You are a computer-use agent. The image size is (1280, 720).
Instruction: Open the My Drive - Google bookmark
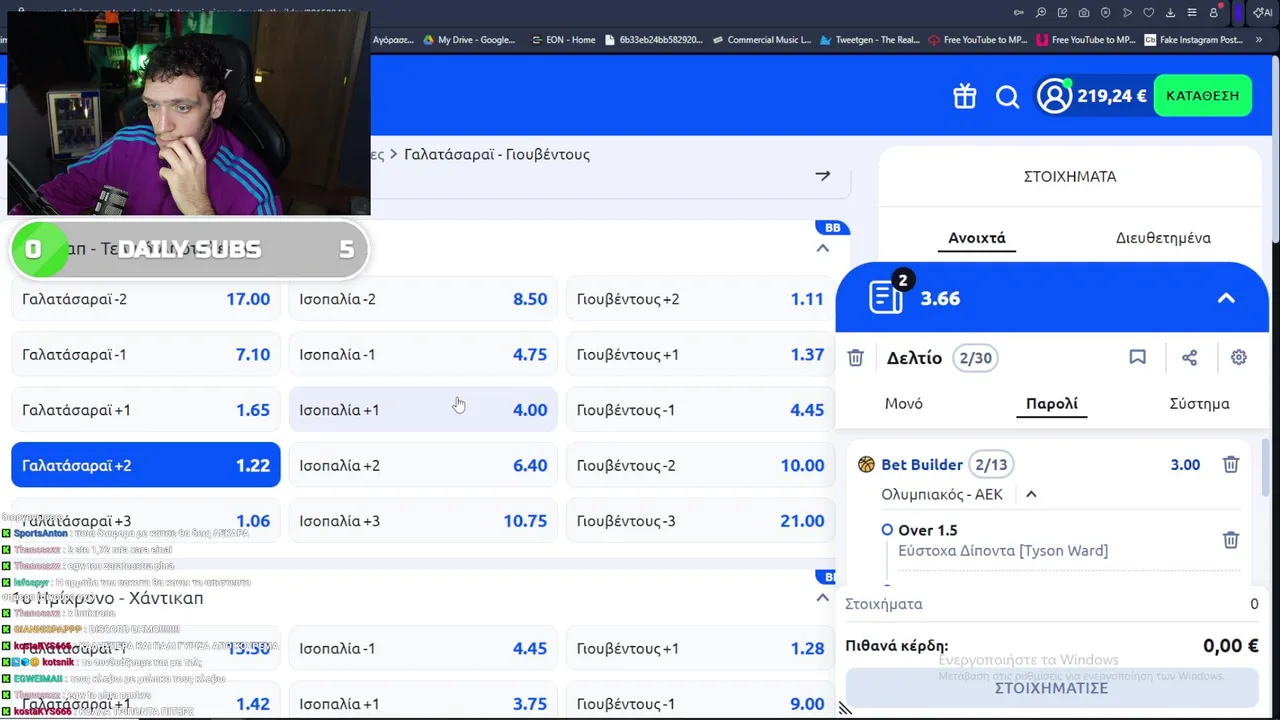click(x=468, y=40)
